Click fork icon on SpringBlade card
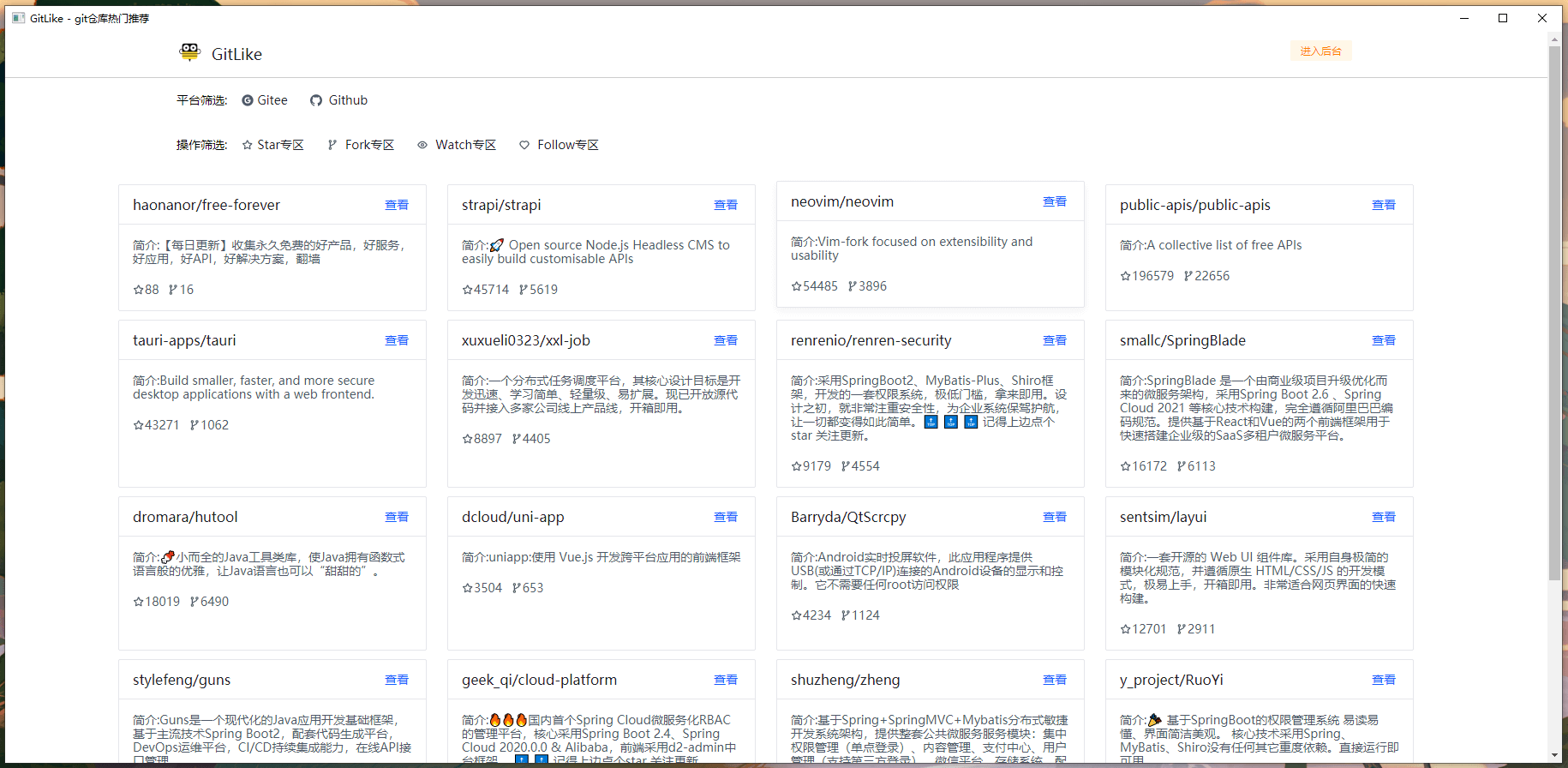The image size is (1568, 768). pyautogui.click(x=1182, y=466)
